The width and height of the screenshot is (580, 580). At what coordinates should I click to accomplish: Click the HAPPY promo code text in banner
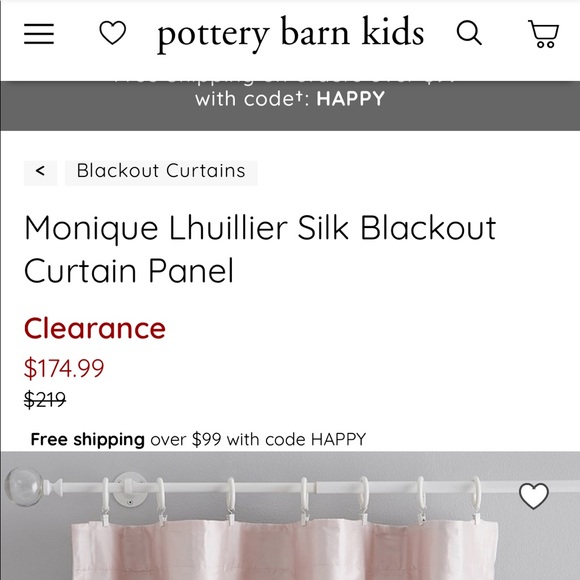351,99
